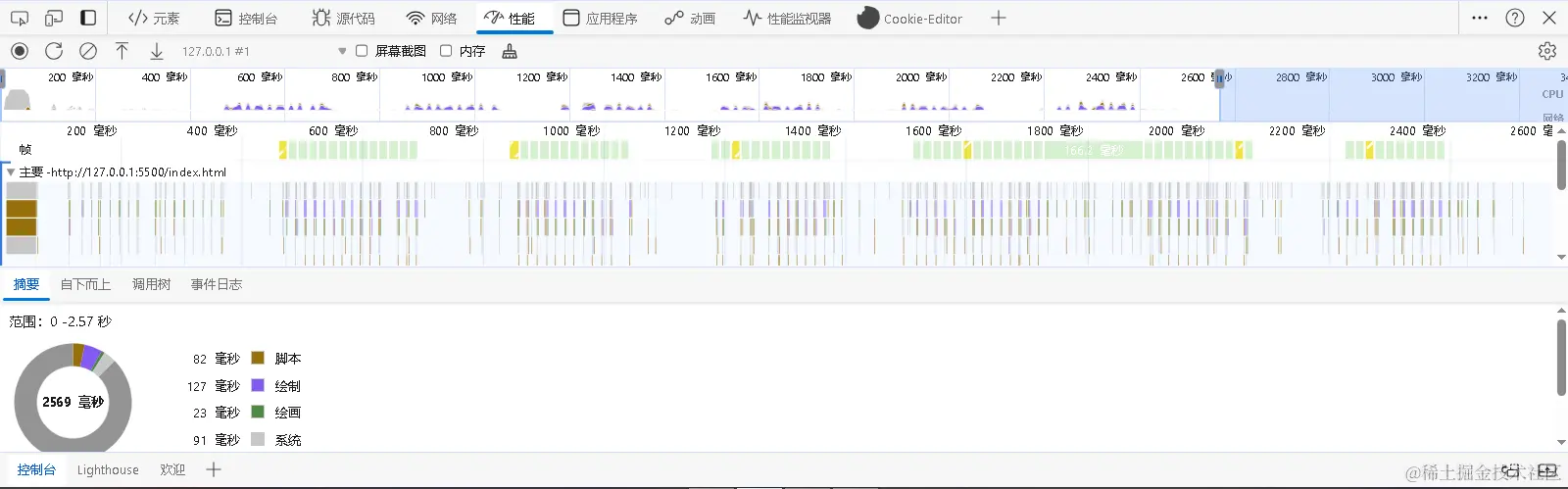
Task: Click the gray 系统 color swatch
Action: pyautogui.click(x=258, y=439)
